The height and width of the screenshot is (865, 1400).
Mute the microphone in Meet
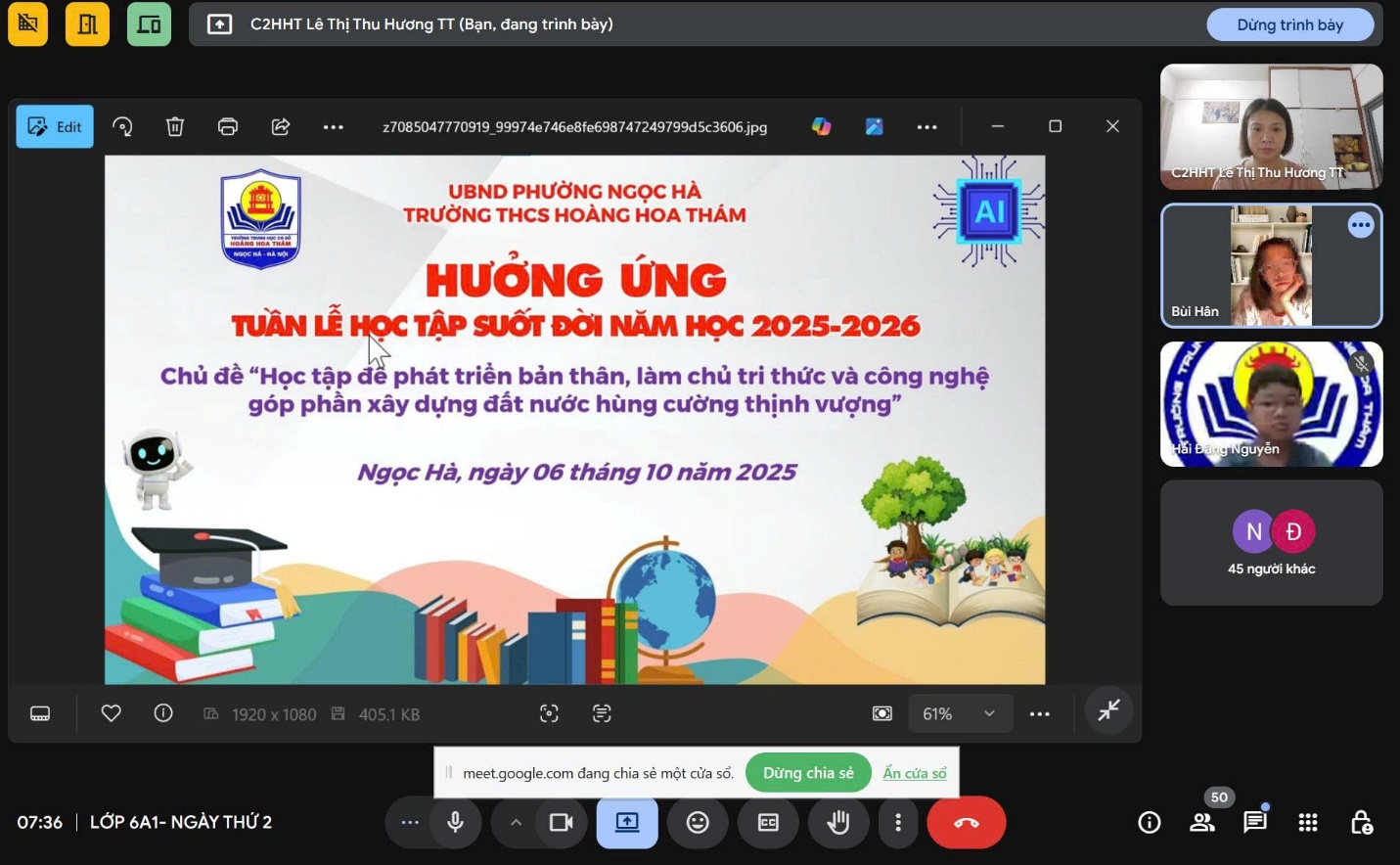[455, 822]
